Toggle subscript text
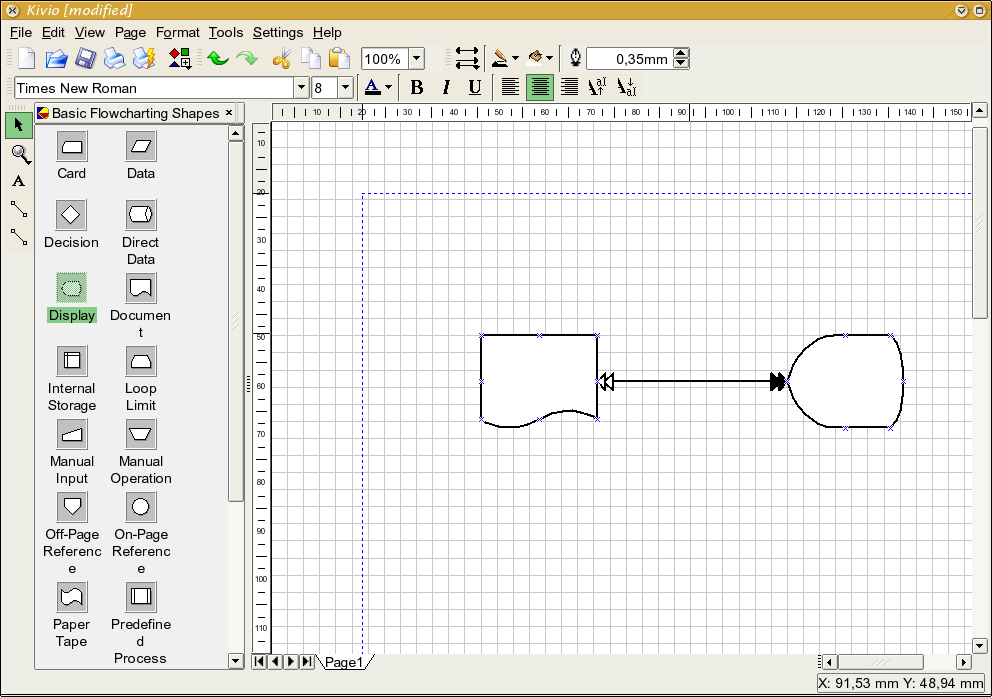 tap(626, 87)
